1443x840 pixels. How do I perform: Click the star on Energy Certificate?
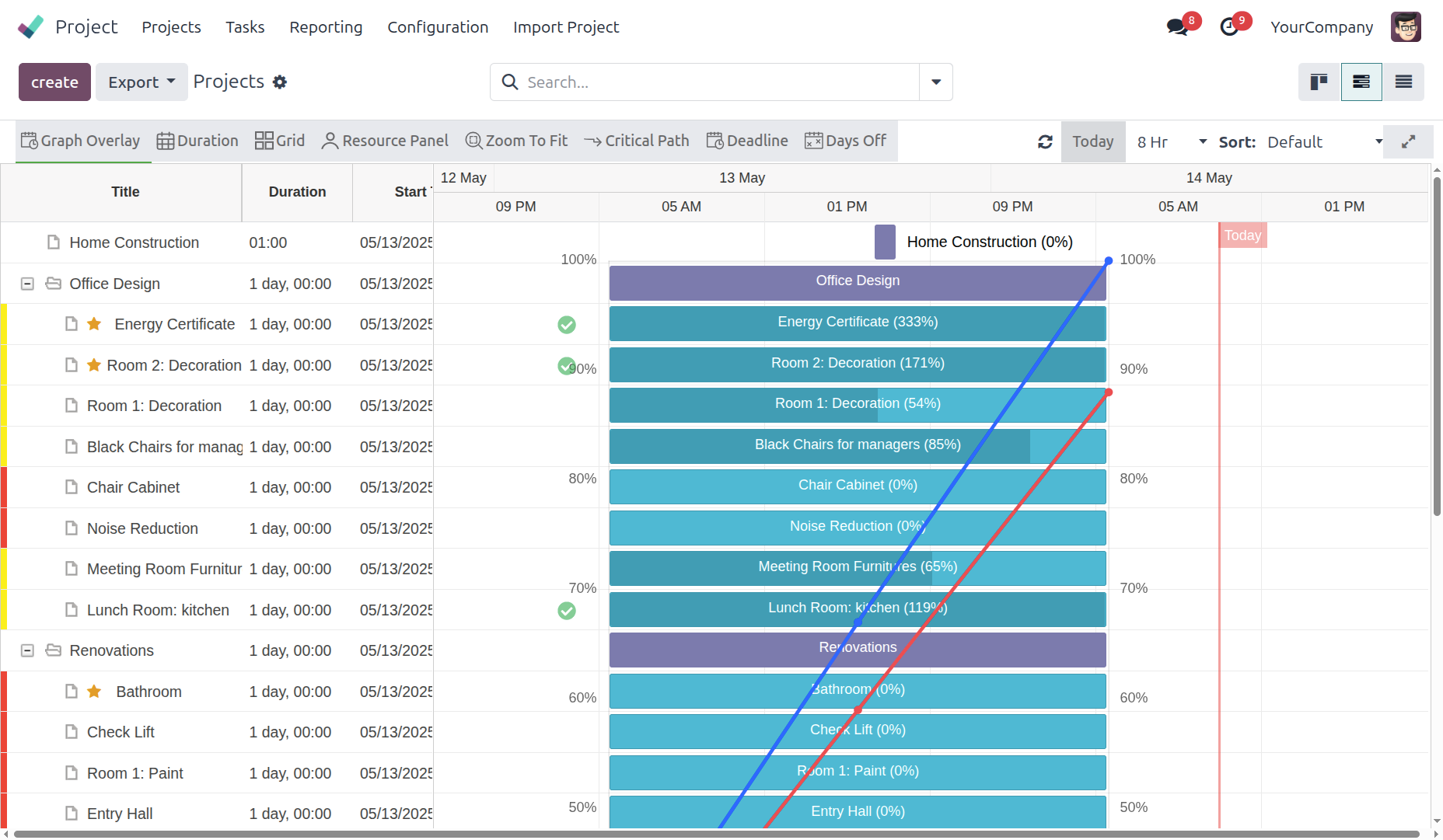coord(94,324)
